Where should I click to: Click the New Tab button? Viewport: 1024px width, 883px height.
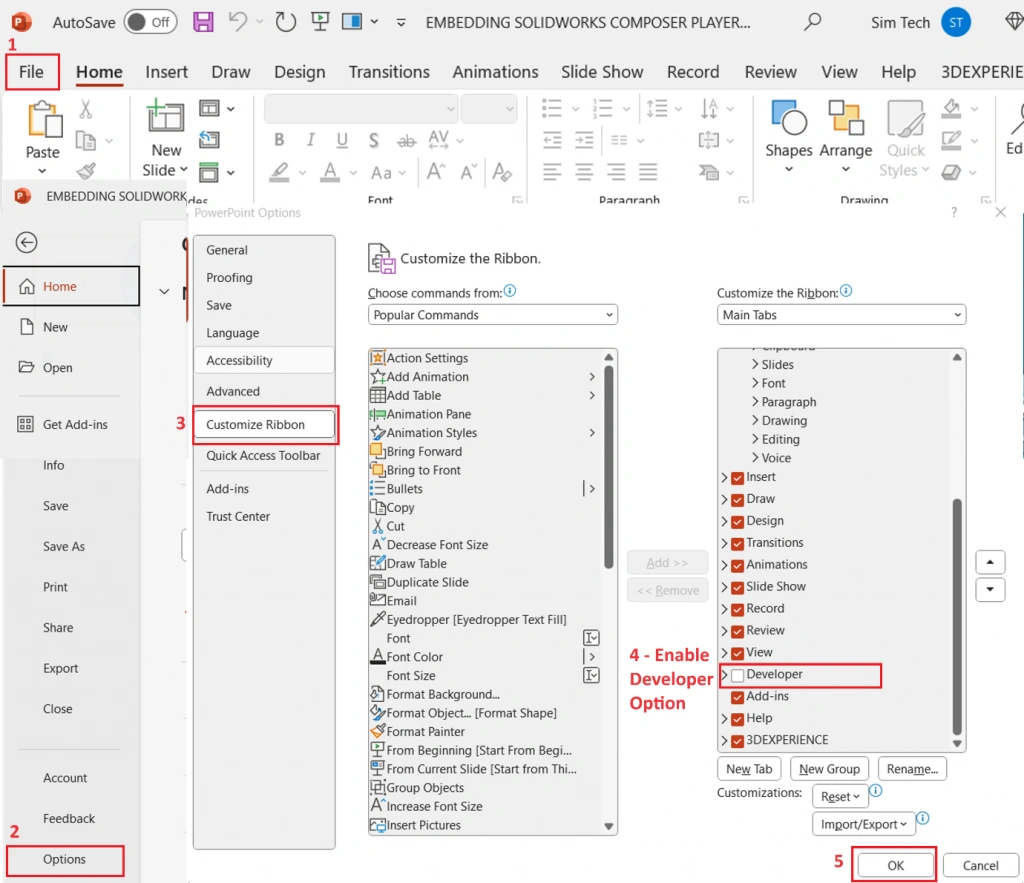click(x=749, y=769)
